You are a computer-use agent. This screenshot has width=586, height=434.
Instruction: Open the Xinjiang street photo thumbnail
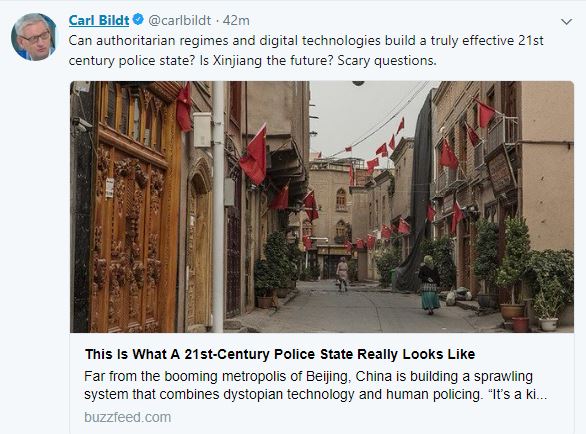(x=322, y=207)
